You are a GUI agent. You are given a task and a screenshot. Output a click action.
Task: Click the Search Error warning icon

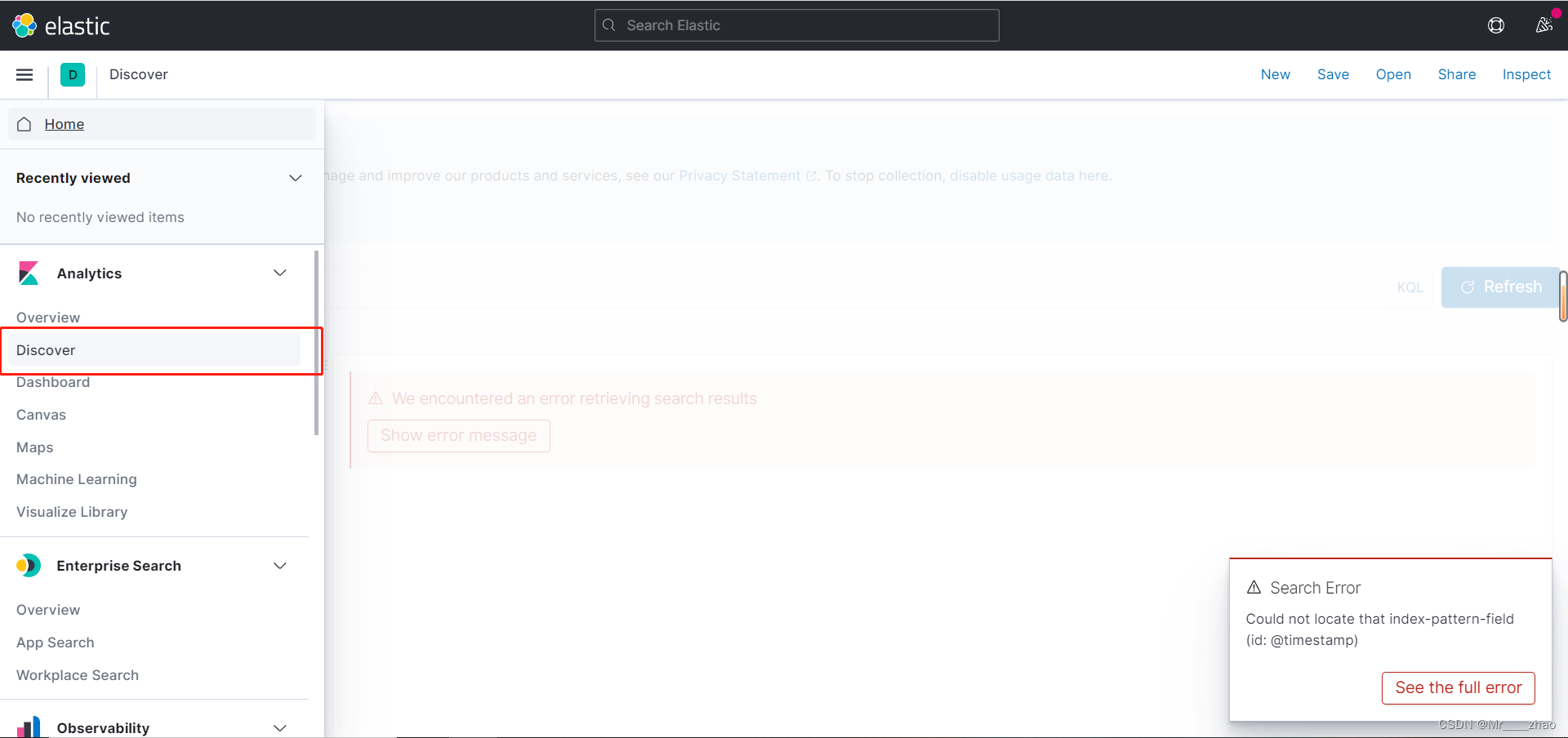(1254, 587)
